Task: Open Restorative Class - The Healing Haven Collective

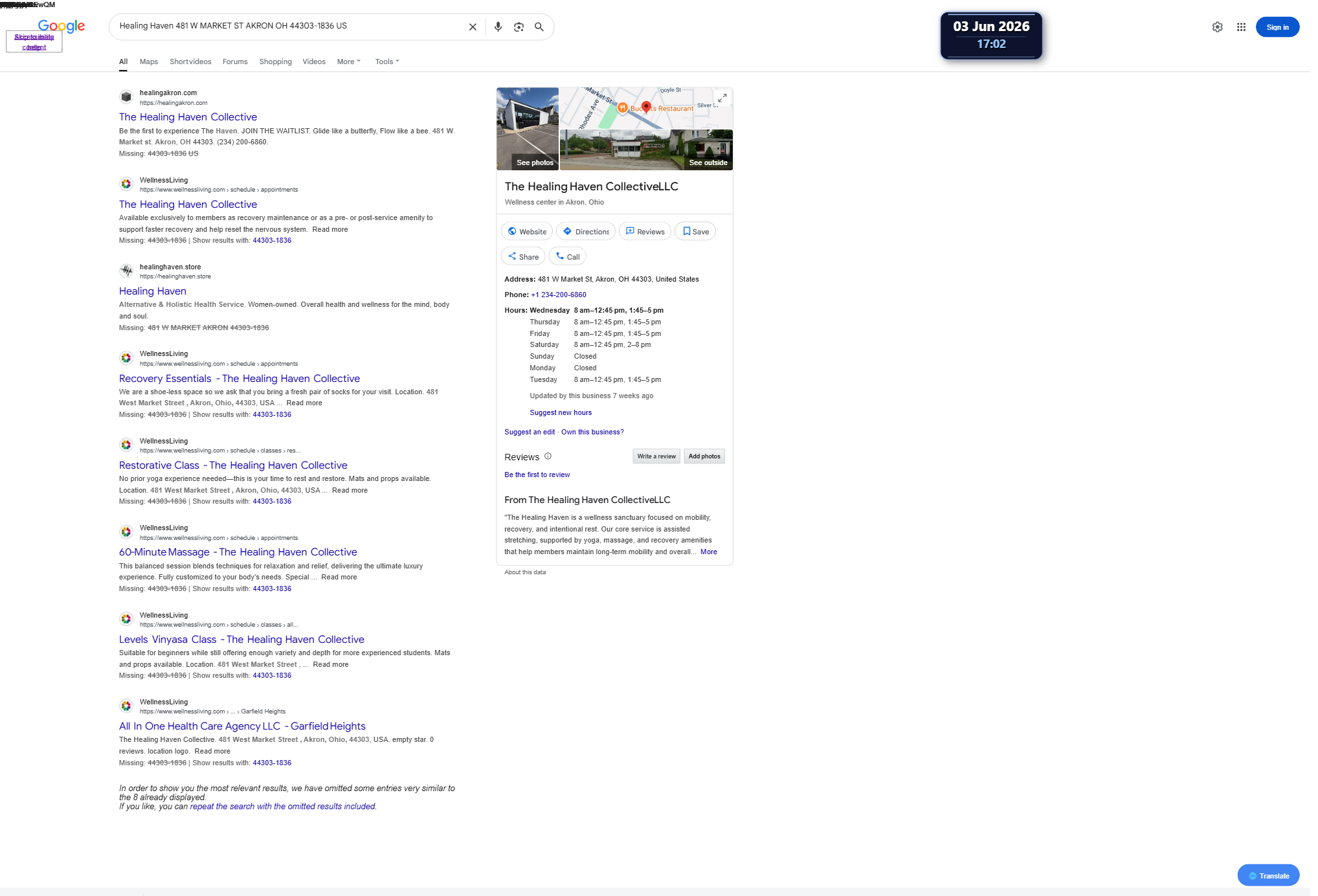Action: (x=233, y=465)
